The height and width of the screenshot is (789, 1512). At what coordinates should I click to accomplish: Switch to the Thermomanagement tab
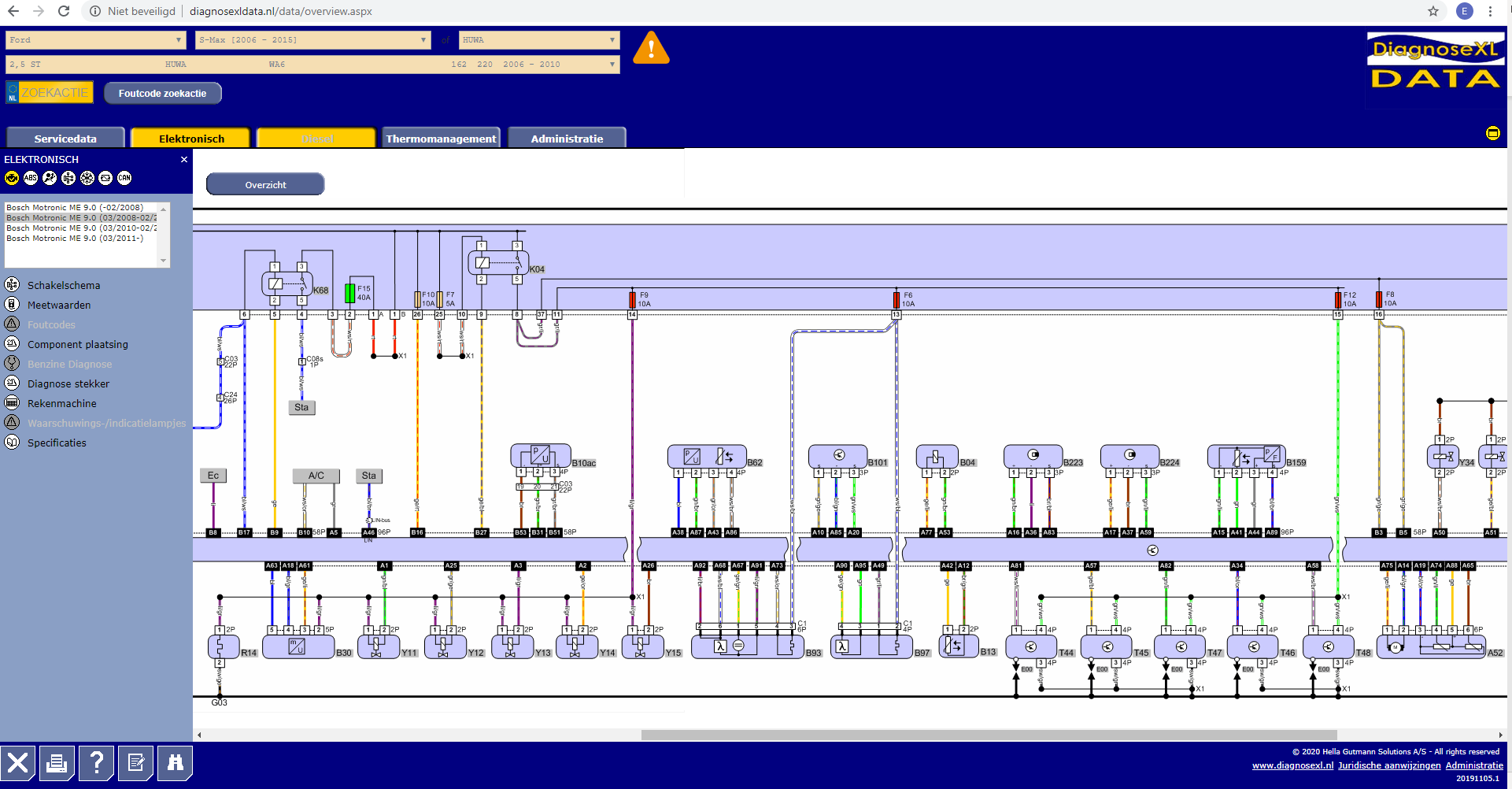coord(441,139)
